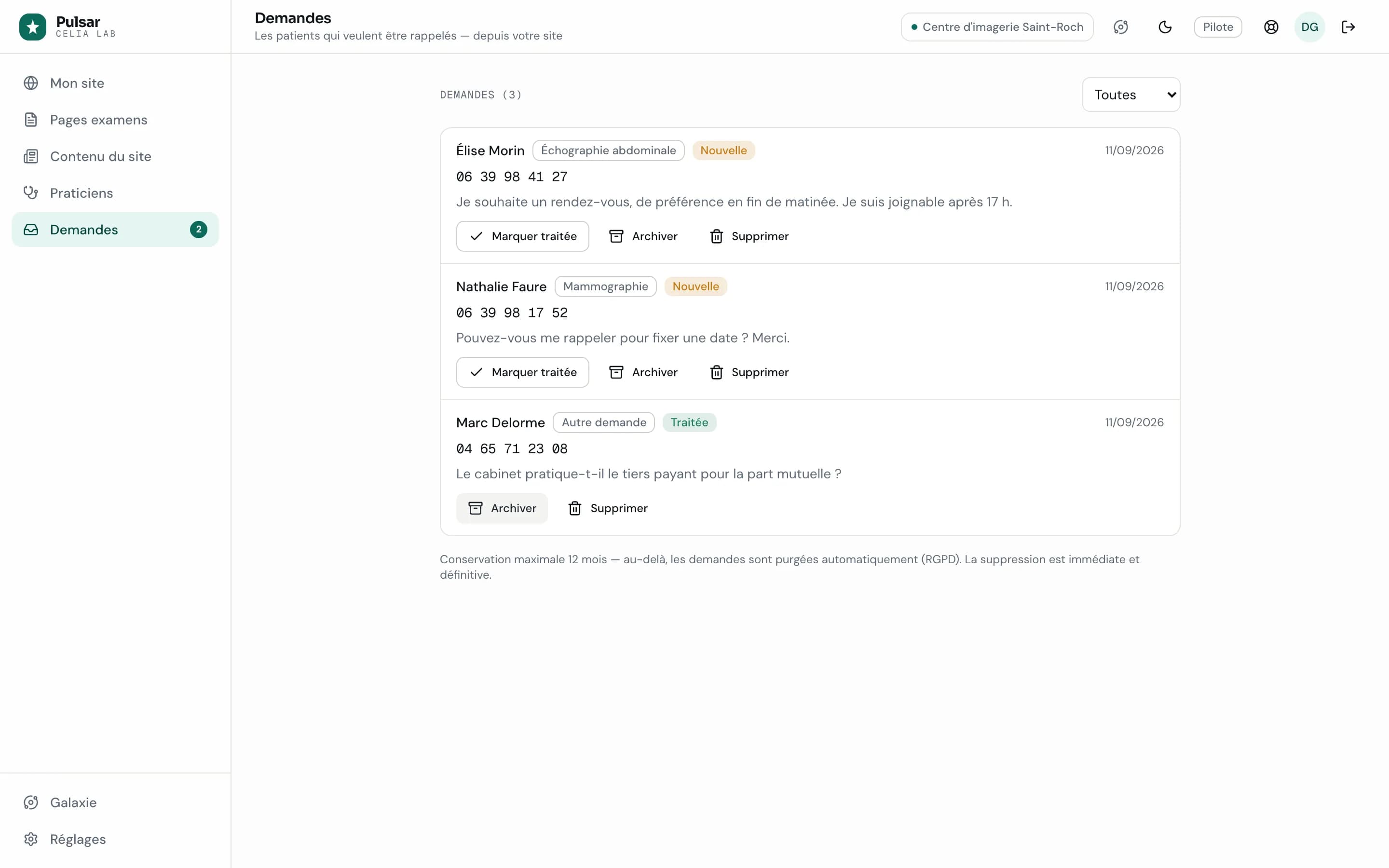Click the Traitée status badge
Image resolution: width=1389 pixels, height=868 pixels.
(x=689, y=422)
